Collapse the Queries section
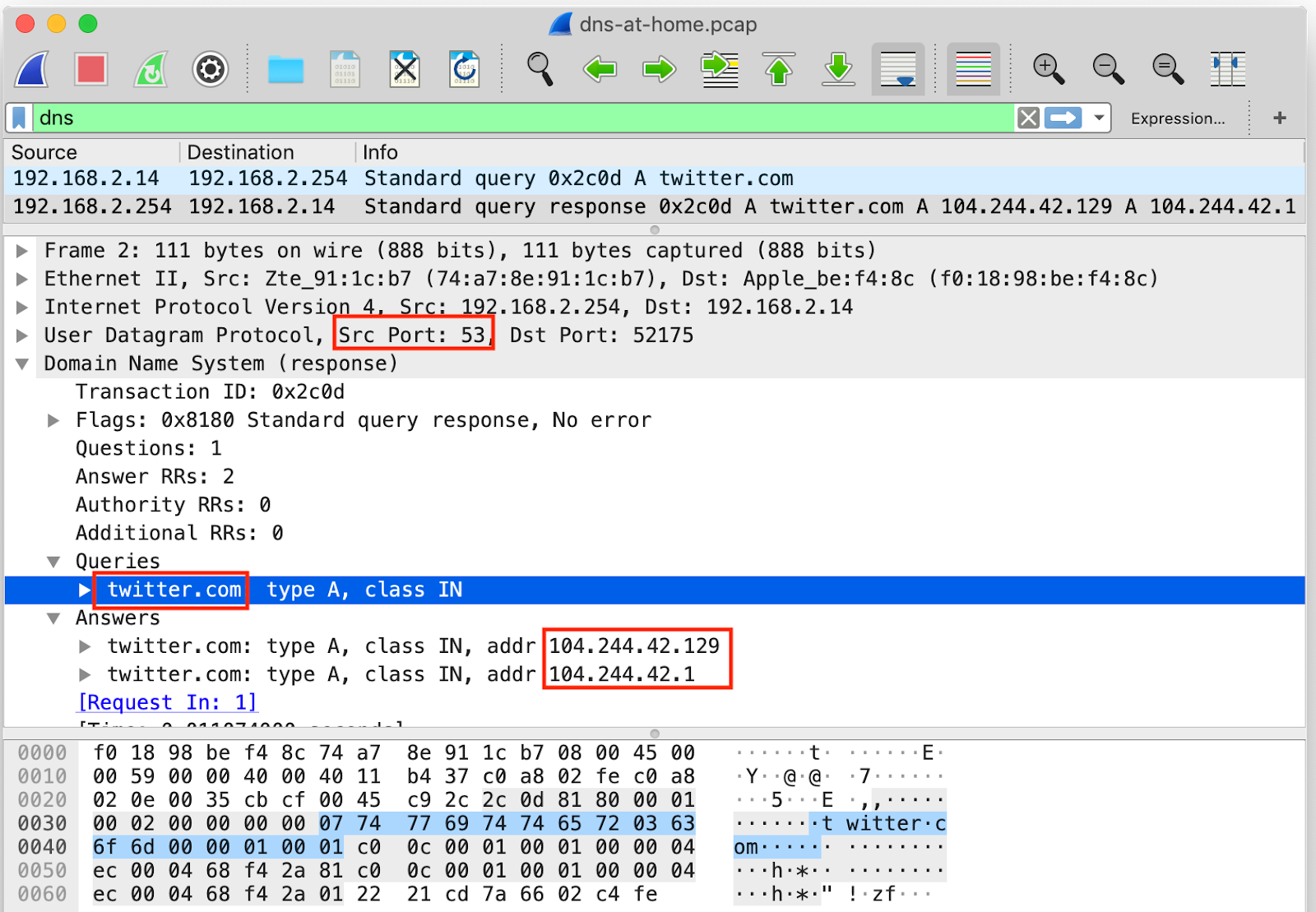The height and width of the screenshot is (912, 1316). tap(53, 562)
